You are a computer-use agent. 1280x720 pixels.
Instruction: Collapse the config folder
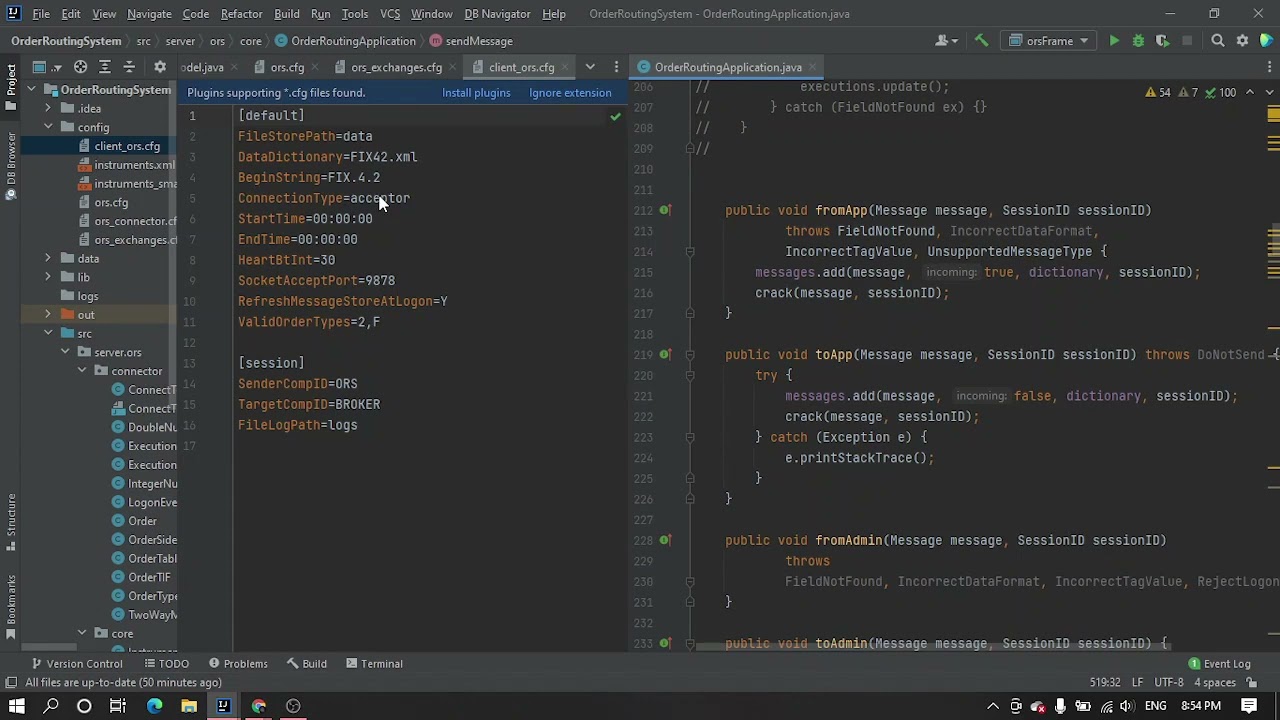(48, 127)
